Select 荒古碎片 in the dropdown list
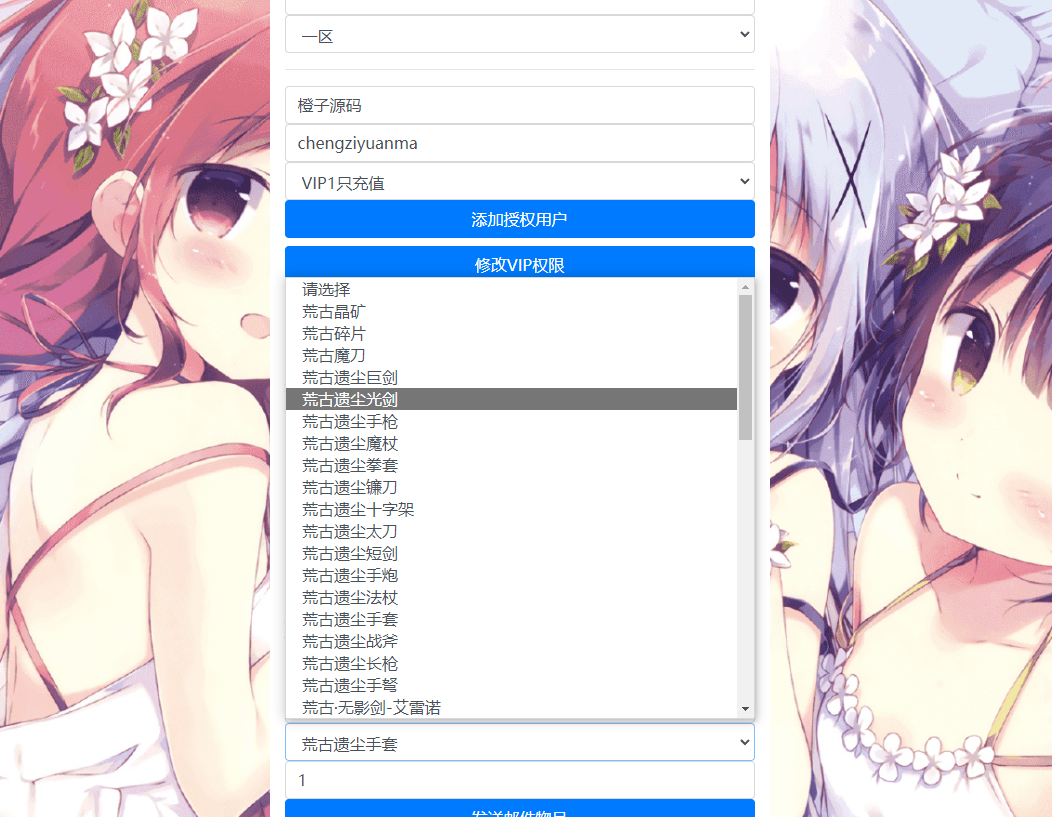Screen dimensions: 1052x817 (510, 333)
